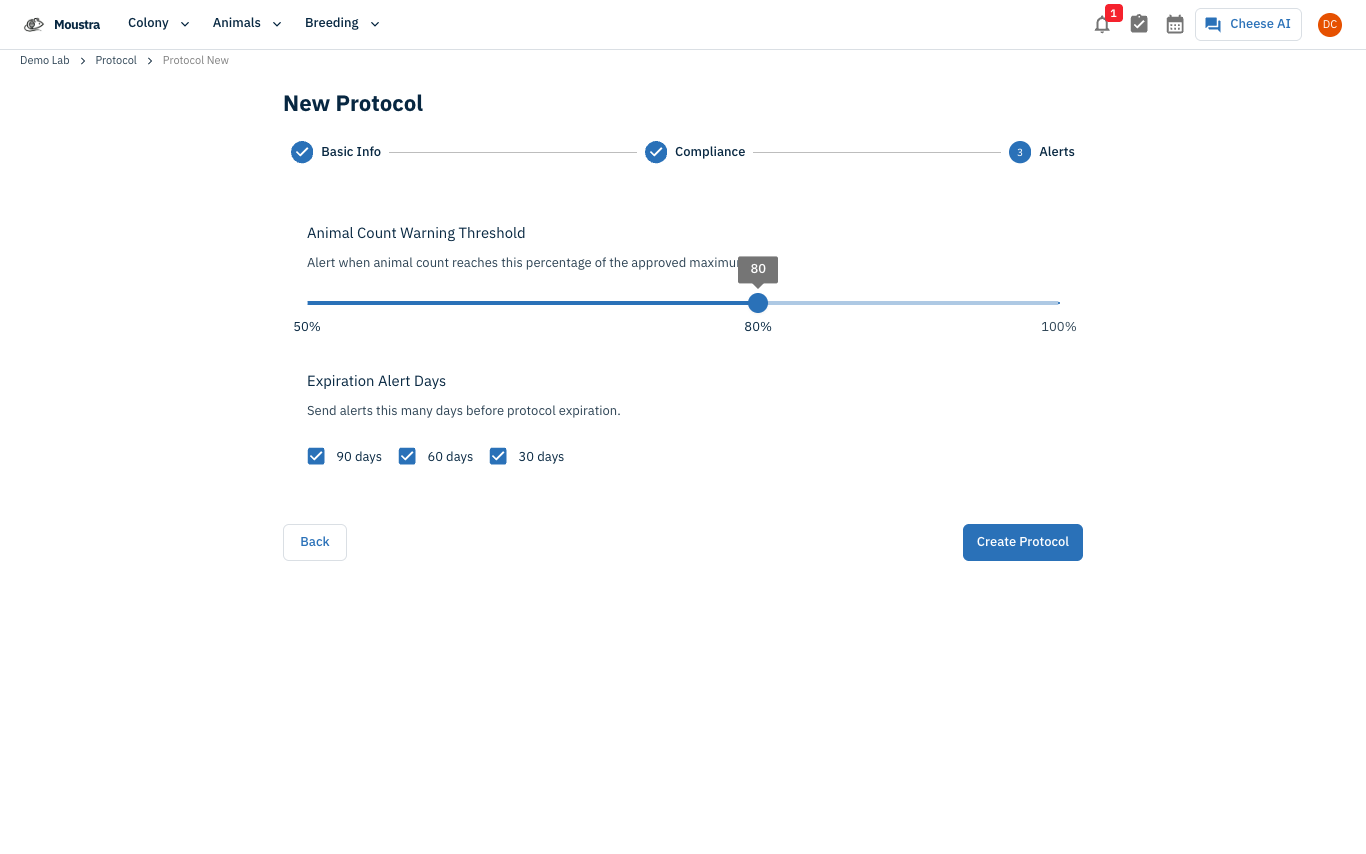Navigate to Demo Lab breadcrumb
This screenshot has height=854, width=1366.
tap(45, 61)
